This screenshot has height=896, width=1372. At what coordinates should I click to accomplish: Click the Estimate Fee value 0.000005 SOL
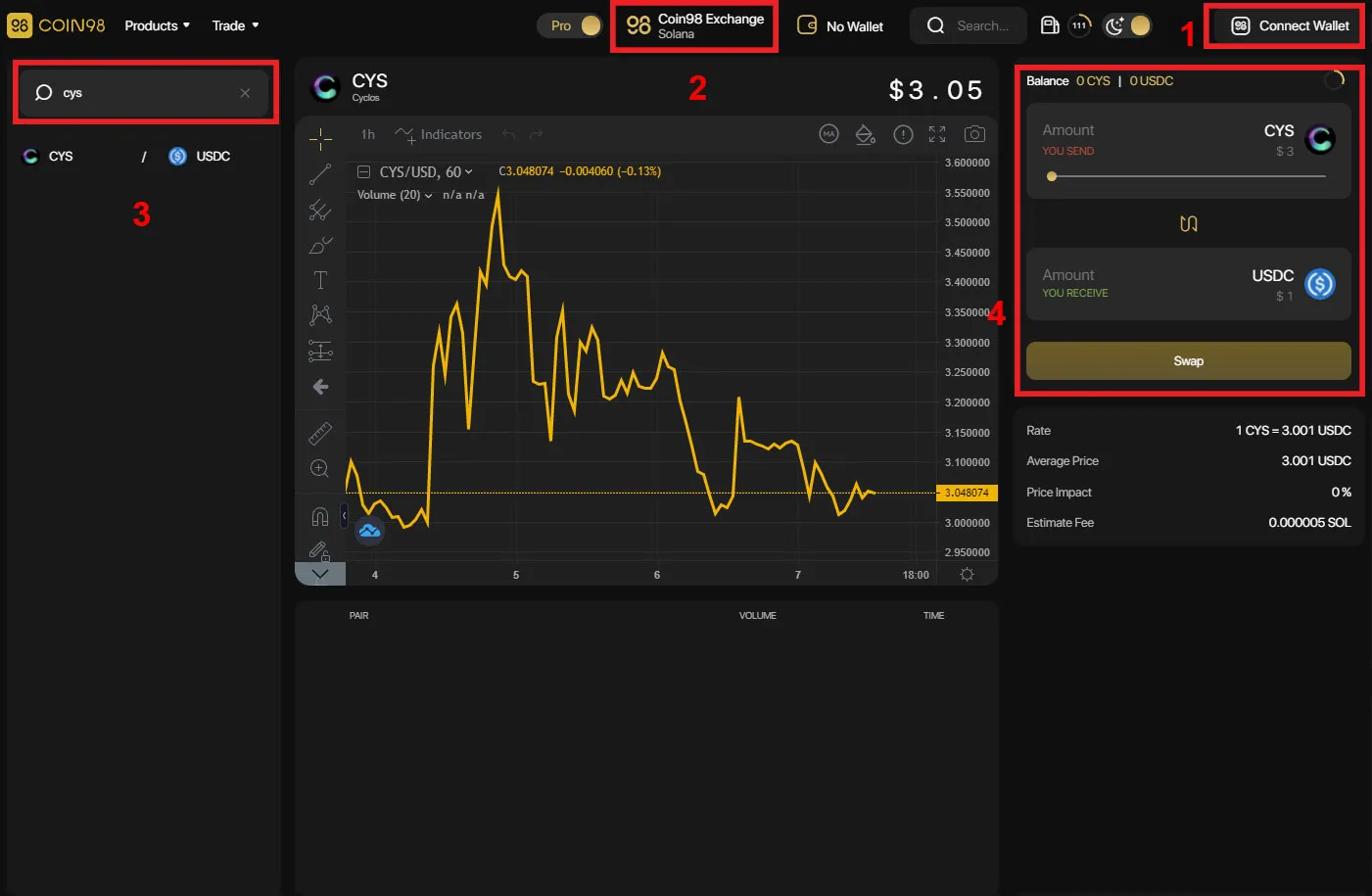[1309, 522]
